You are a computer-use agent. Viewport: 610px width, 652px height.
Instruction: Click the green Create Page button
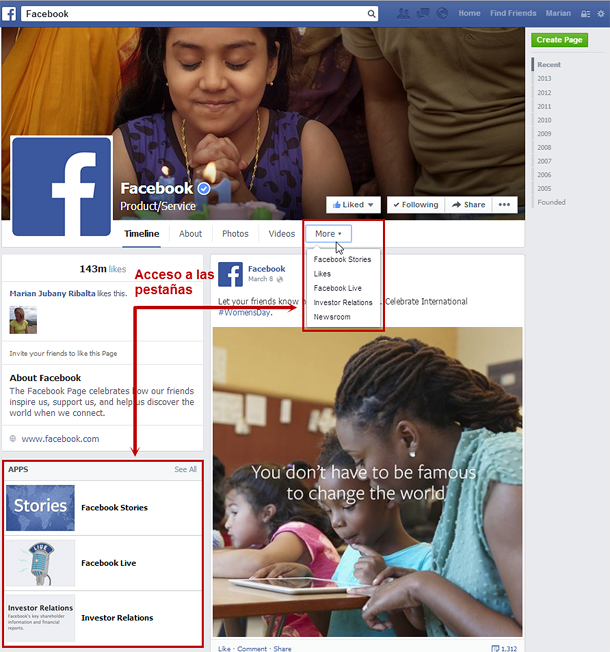tap(559, 40)
